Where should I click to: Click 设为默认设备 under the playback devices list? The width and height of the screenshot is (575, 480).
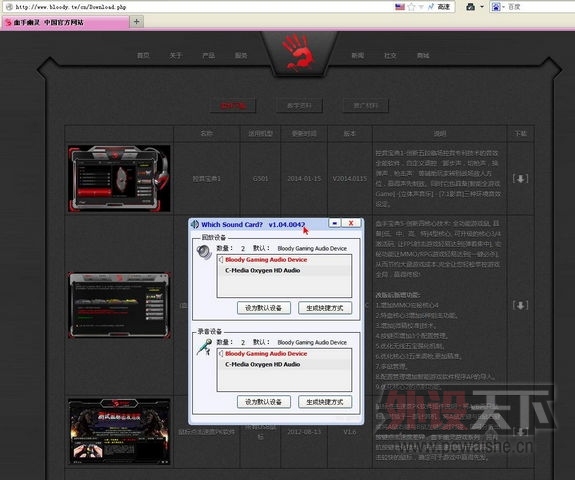click(264, 308)
